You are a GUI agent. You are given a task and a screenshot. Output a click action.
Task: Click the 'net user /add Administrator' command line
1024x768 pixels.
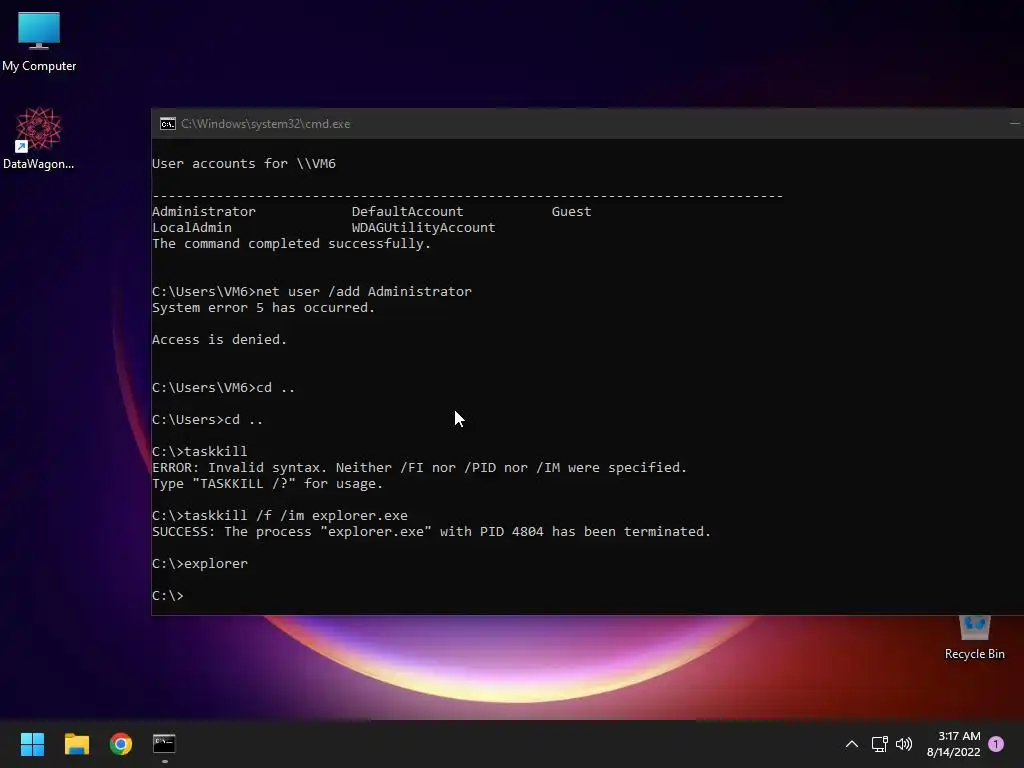click(312, 291)
